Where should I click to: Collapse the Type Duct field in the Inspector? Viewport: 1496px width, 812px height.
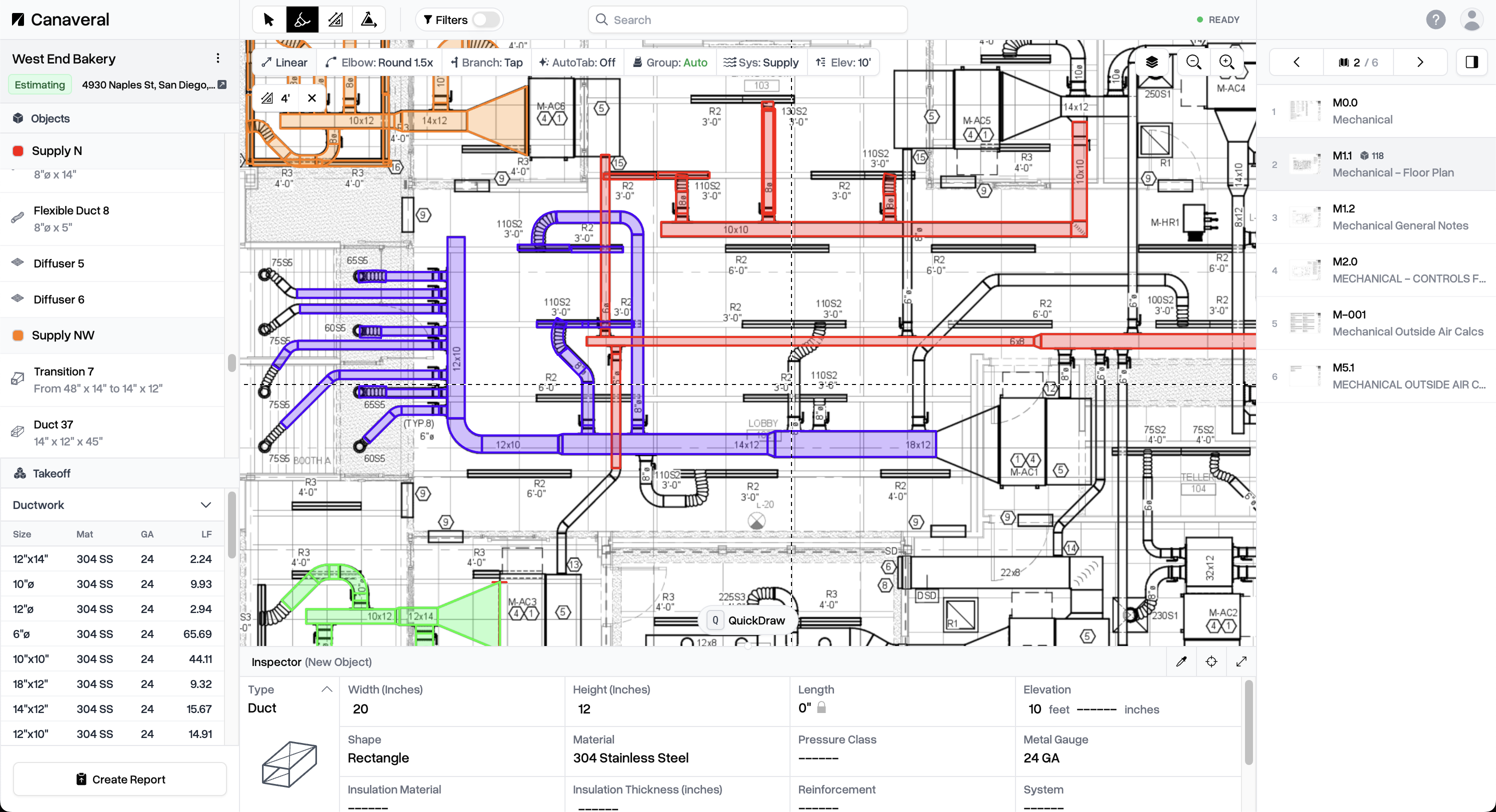[326, 689]
